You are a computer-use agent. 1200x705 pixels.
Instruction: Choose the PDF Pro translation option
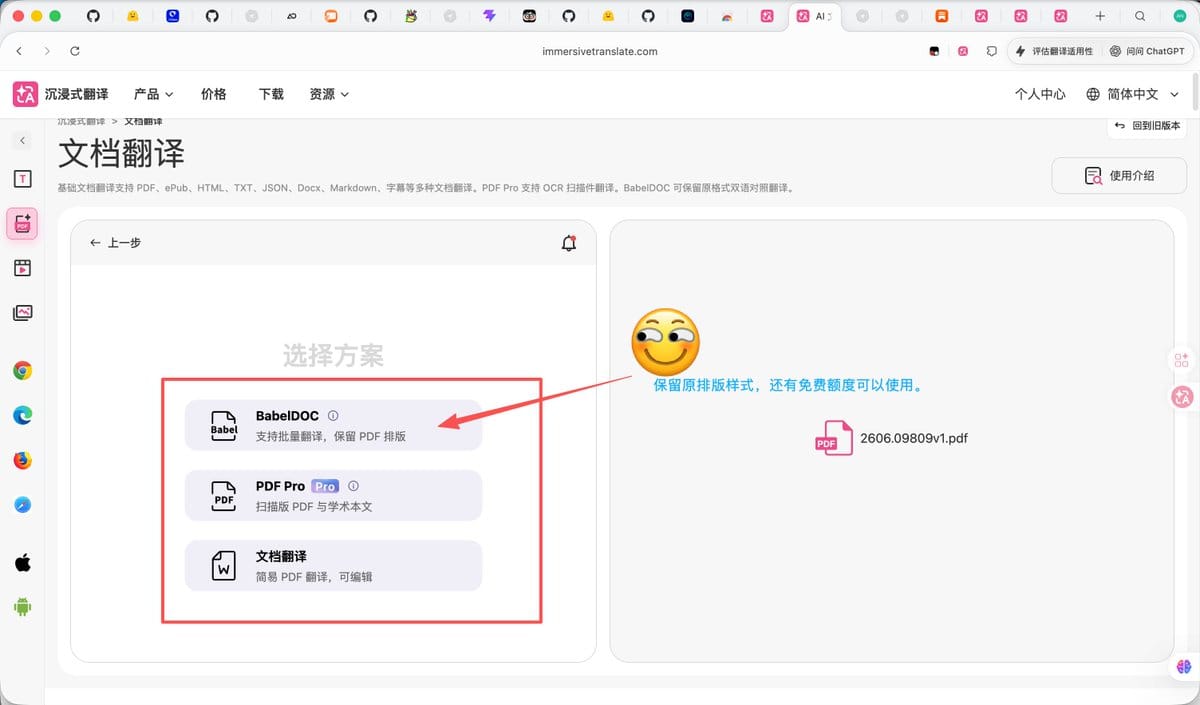point(333,495)
